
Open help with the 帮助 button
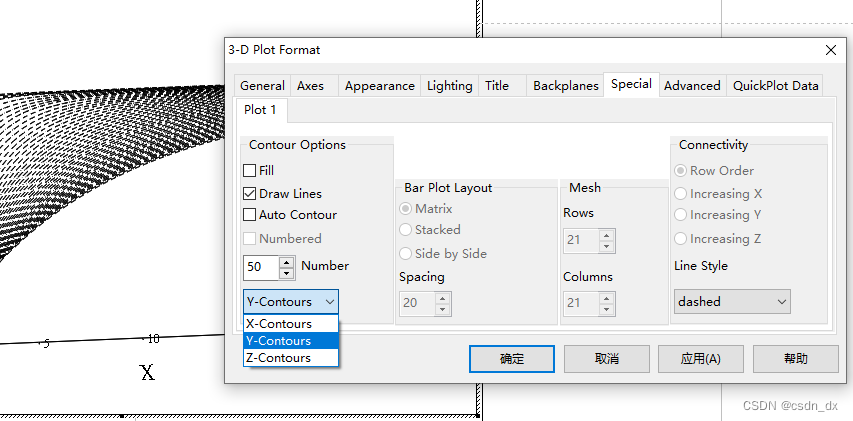[795, 358]
